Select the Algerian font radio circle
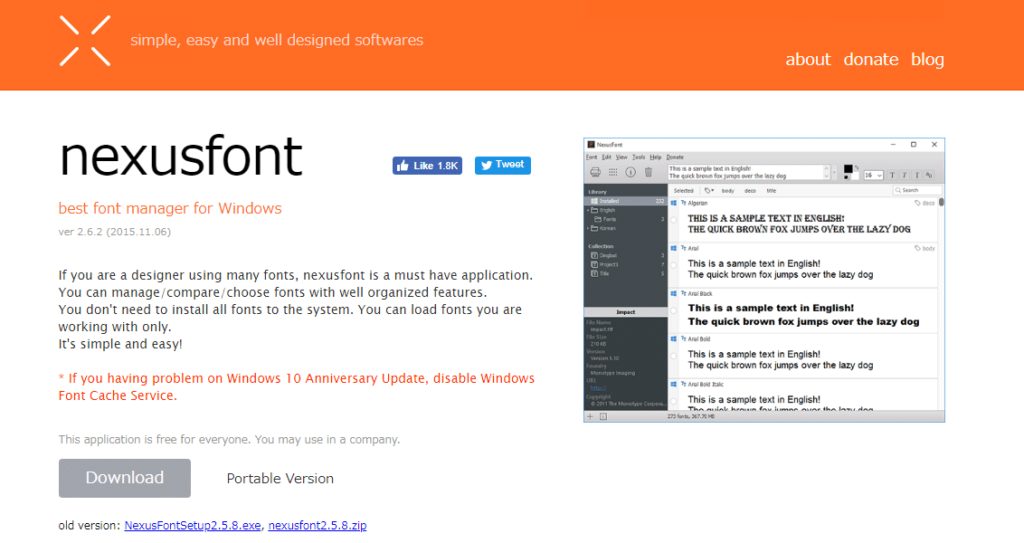1024x543 pixels. tap(674, 220)
